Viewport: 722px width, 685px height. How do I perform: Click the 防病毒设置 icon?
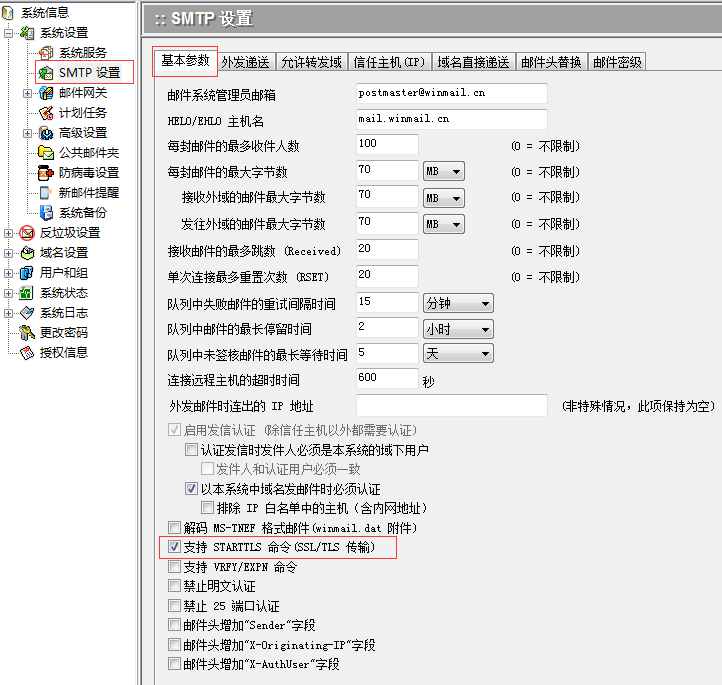[46, 173]
